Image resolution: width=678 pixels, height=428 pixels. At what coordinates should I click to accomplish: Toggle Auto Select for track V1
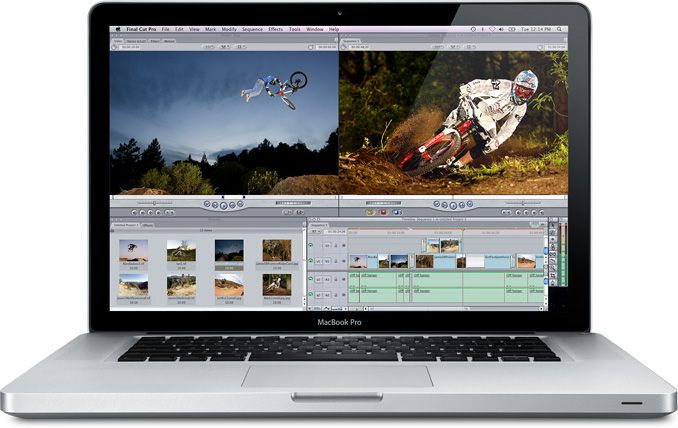(x=344, y=261)
